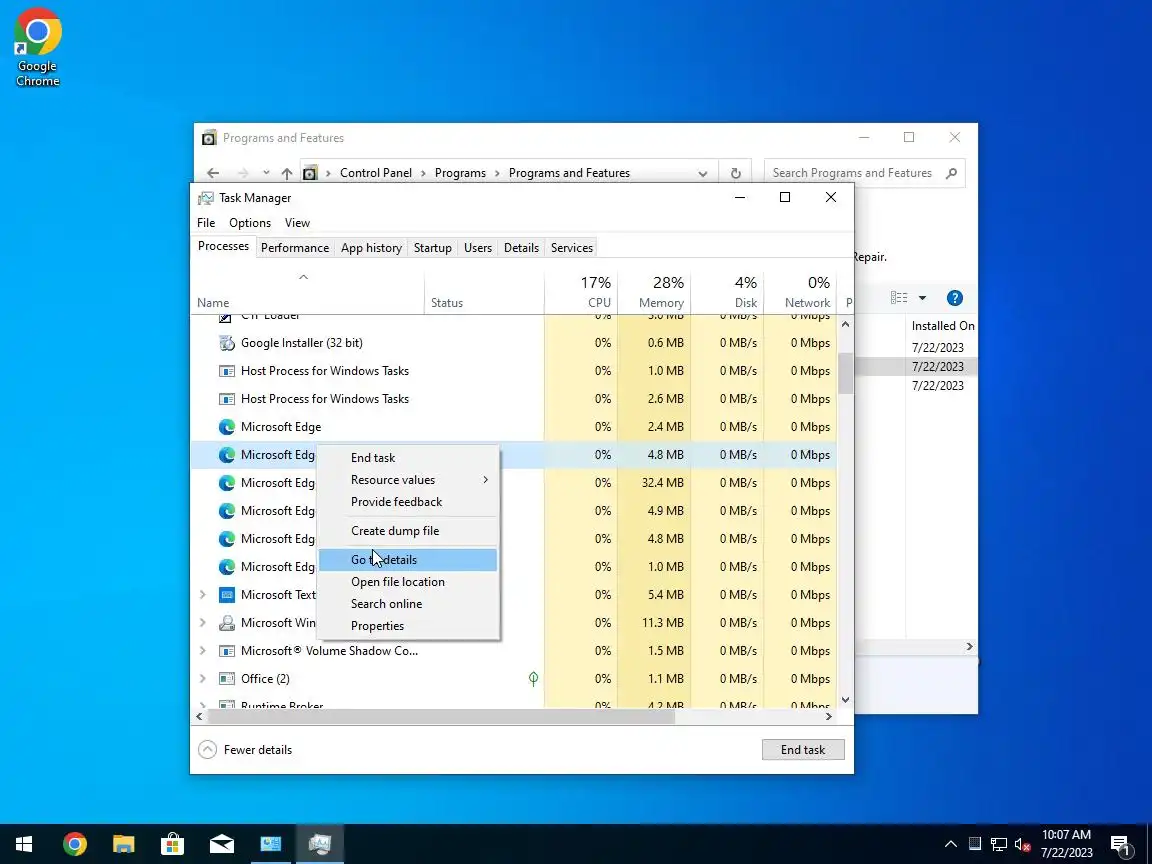Show hidden system tray icons
The image size is (1152, 864).
[951, 844]
